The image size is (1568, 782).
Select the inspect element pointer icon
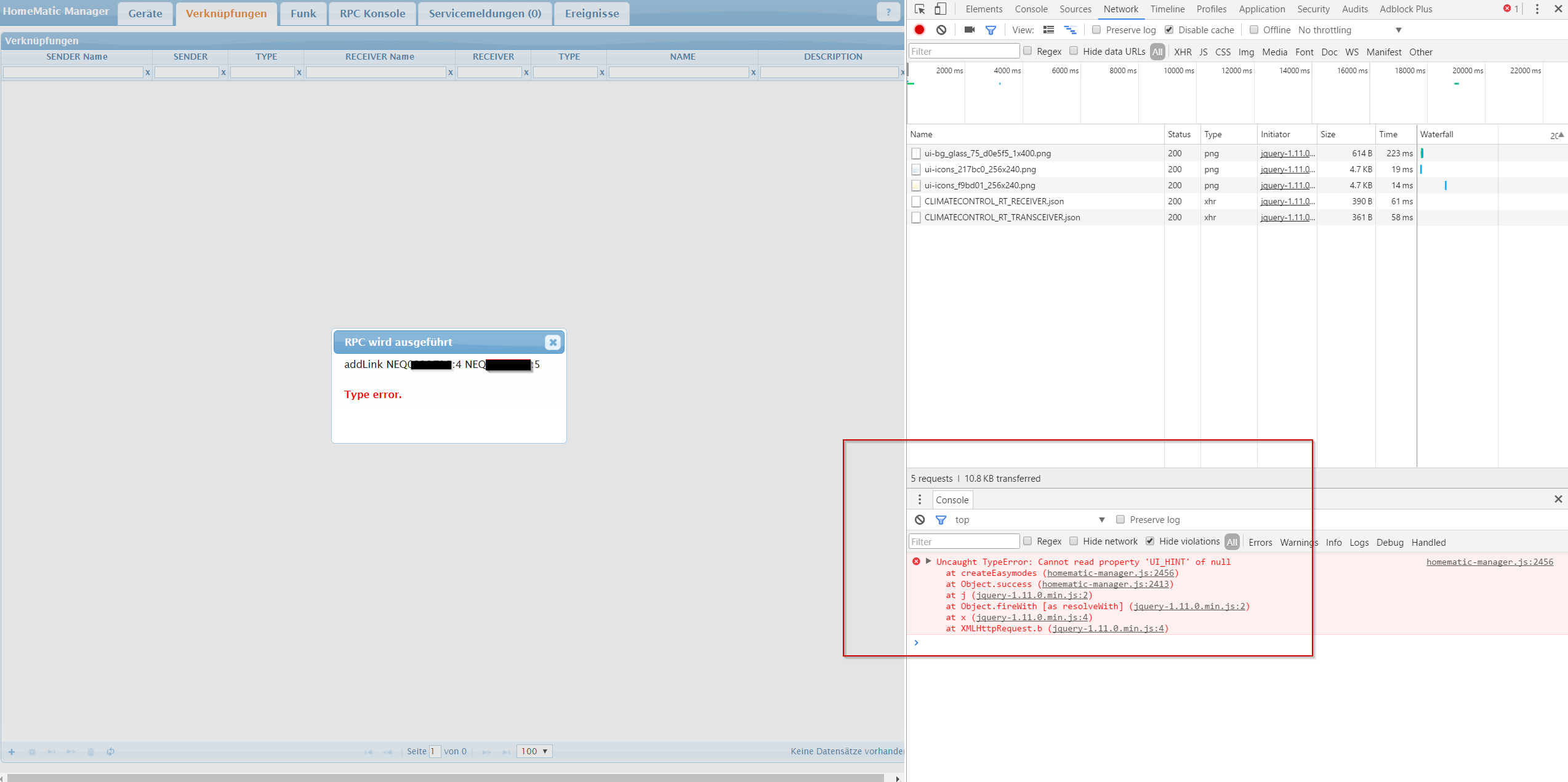[920, 9]
